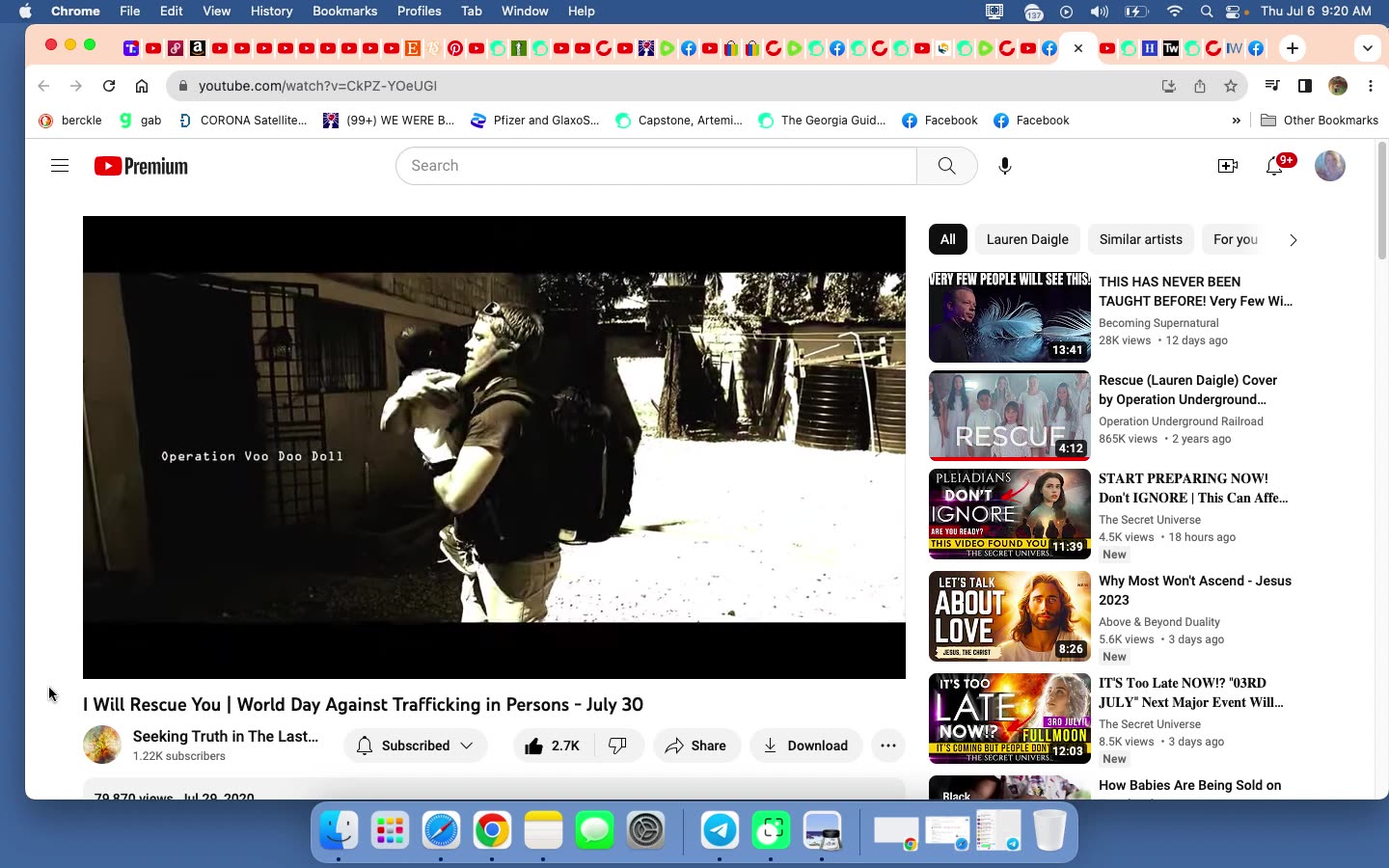Click the video player frame
The image size is (1389, 868).
[494, 448]
